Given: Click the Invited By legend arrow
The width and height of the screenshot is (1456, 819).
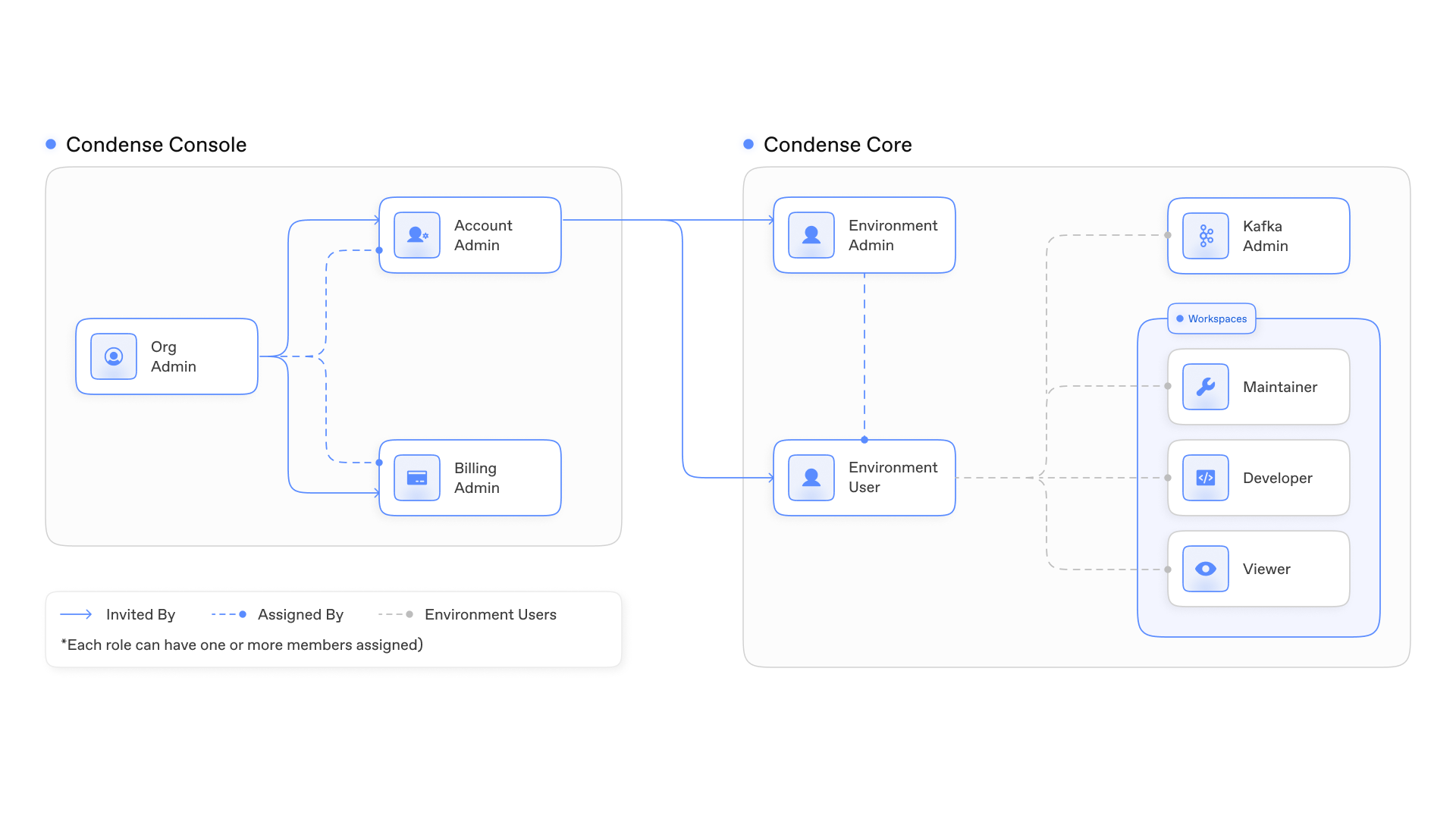Looking at the screenshot, I should coord(76,614).
